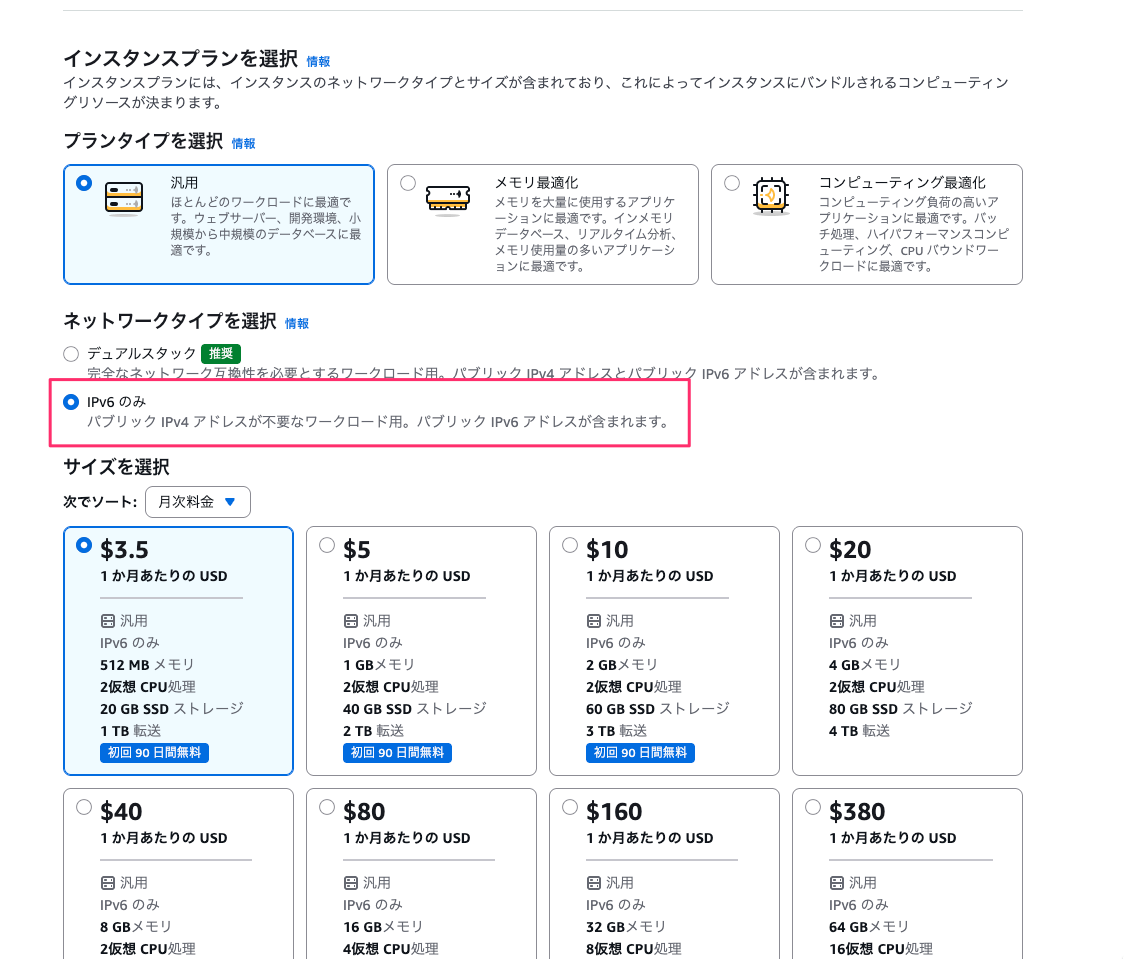The image size is (1124, 959).
Task: Click the memory chip icon for メモリ最適化
Action: click(447, 199)
